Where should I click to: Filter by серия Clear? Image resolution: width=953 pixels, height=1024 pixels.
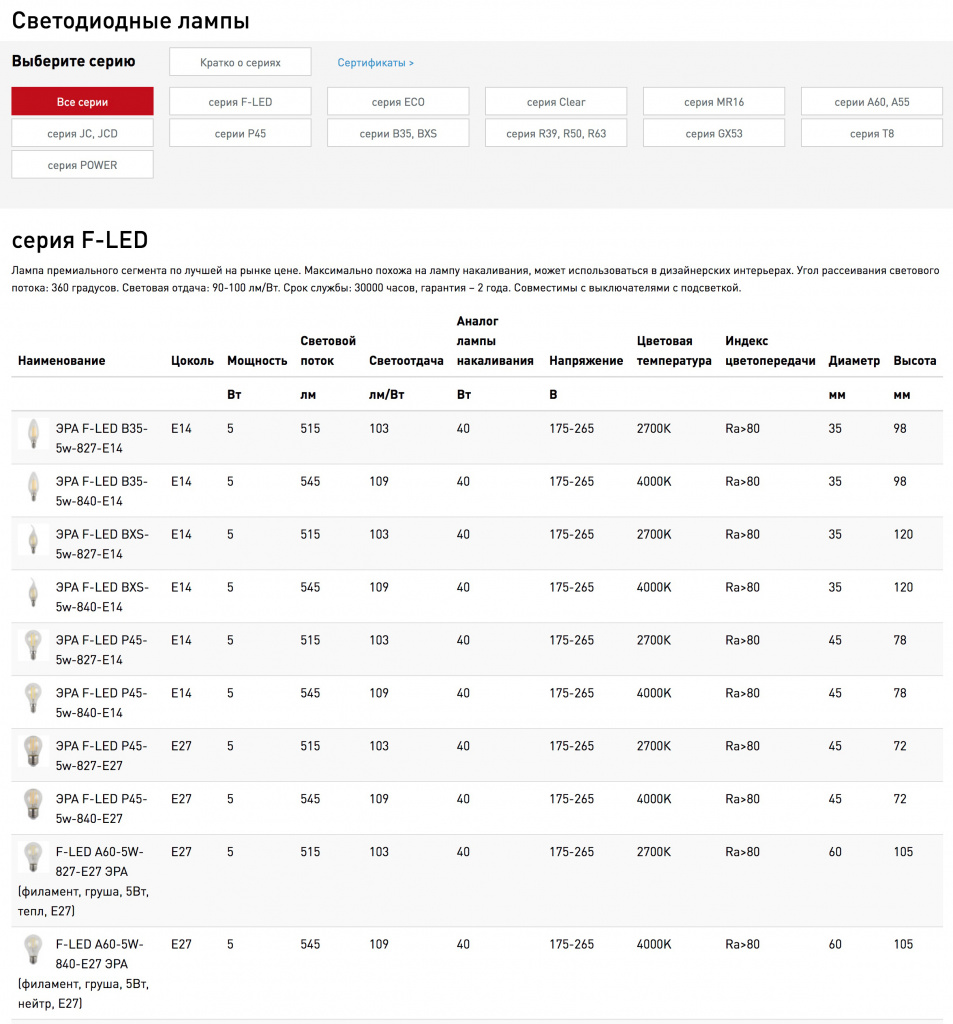coord(556,101)
